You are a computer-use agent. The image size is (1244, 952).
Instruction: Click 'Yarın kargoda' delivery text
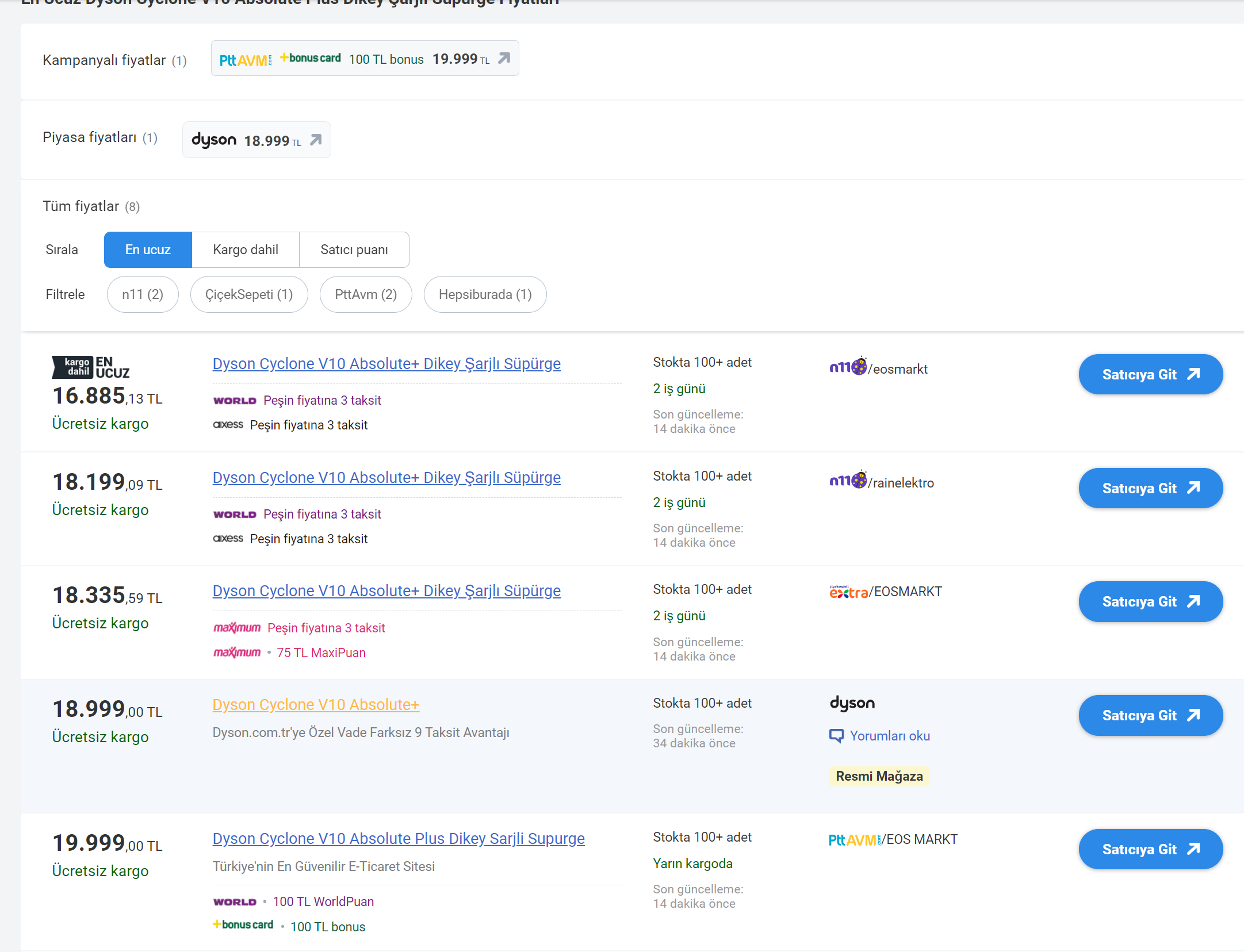(x=692, y=863)
